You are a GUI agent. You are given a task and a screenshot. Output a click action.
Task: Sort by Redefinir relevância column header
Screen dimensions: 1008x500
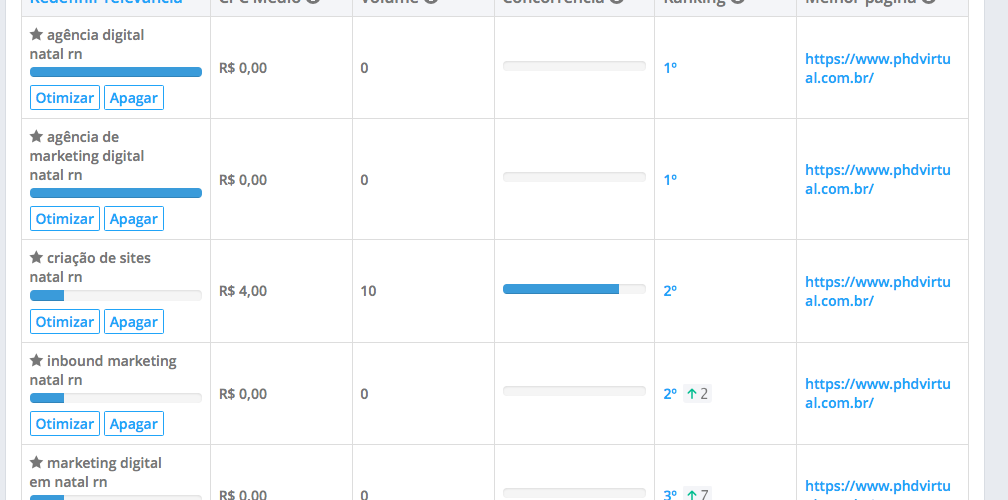pyautogui.click(x=106, y=2)
